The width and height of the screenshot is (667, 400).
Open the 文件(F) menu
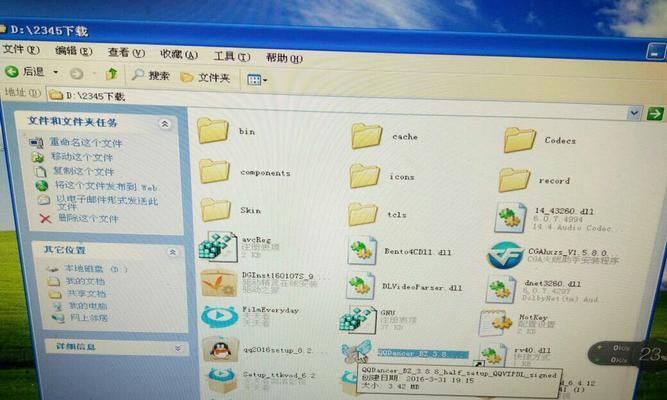pyautogui.click(x=21, y=49)
